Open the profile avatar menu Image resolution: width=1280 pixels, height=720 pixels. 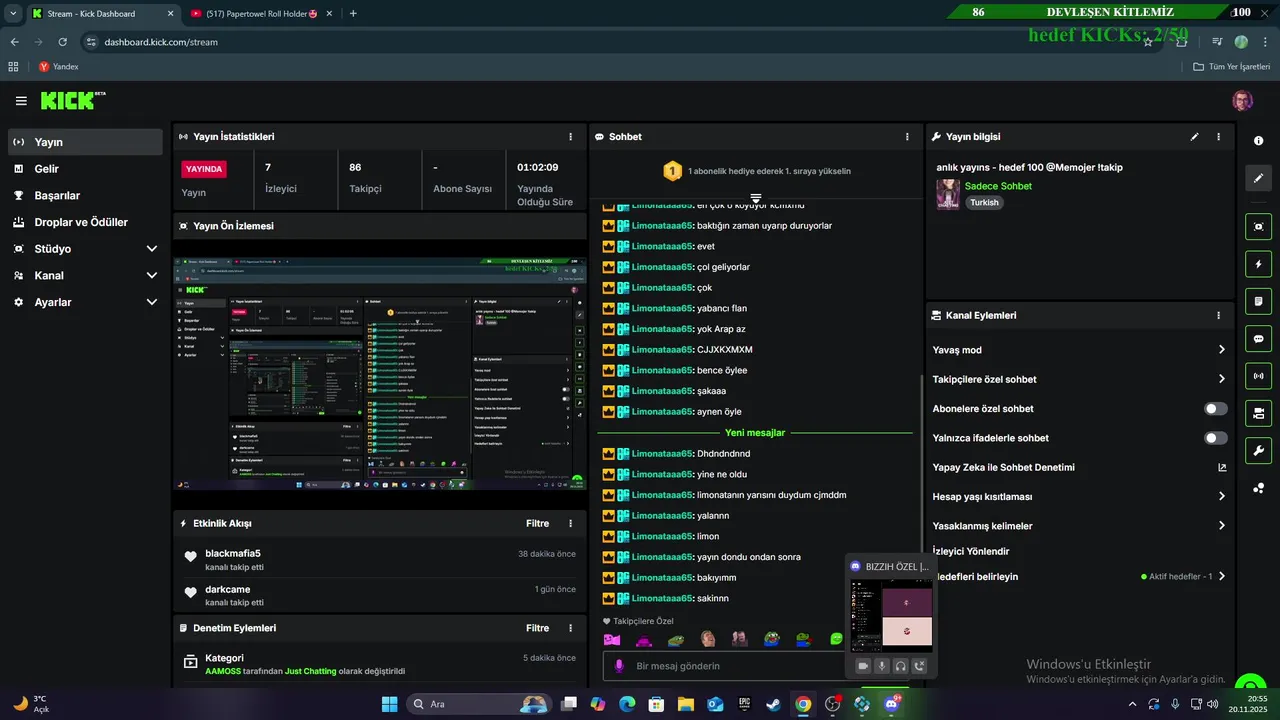1242,101
